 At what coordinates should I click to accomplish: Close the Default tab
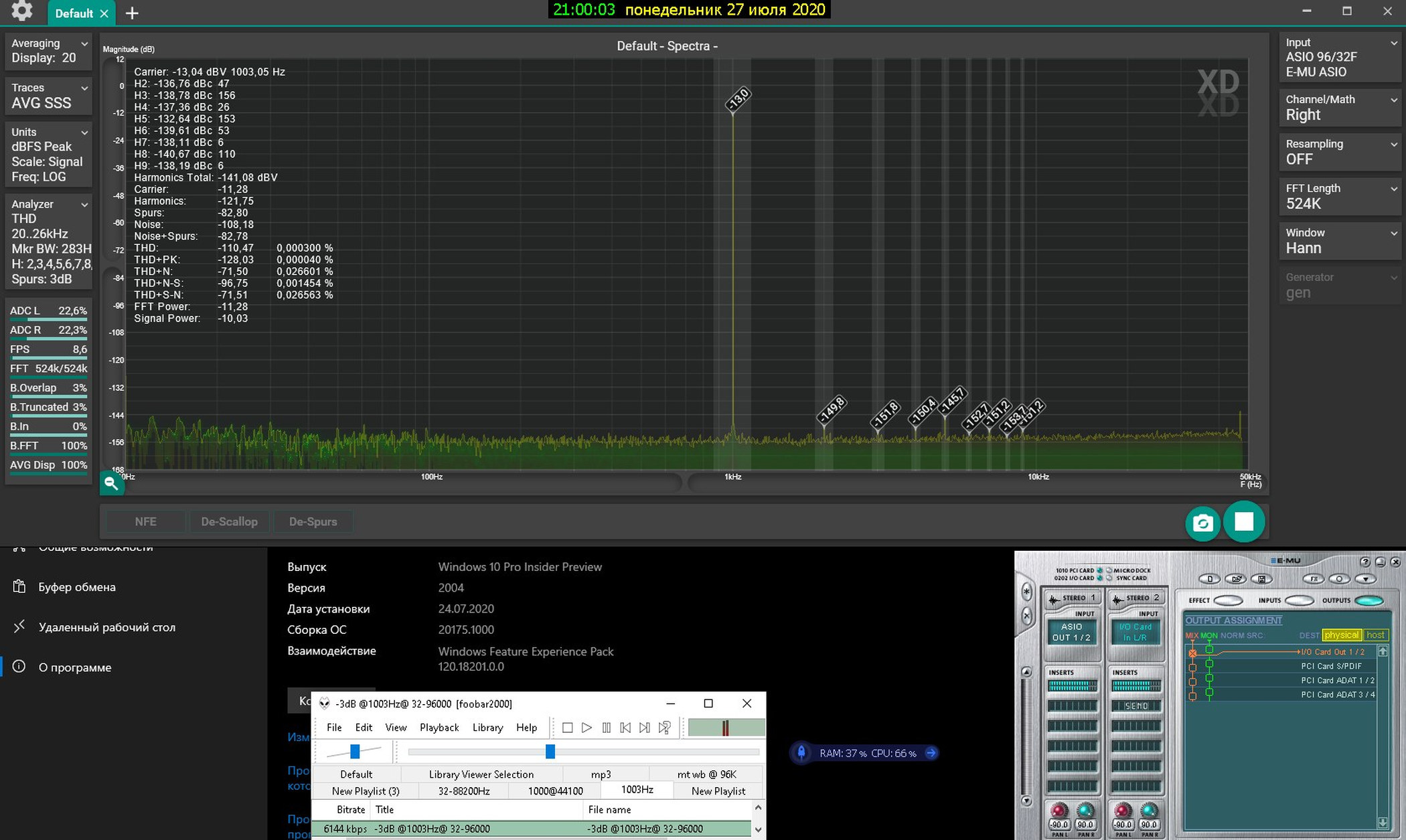tap(104, 13)
